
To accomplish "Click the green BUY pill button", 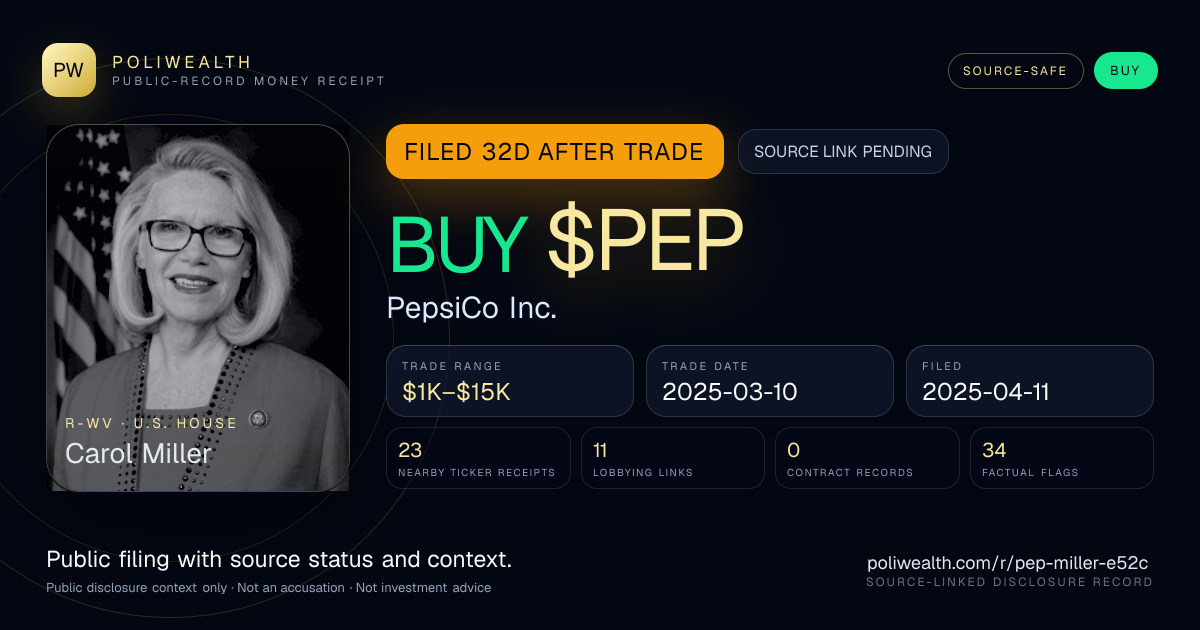I will 1126,71.
